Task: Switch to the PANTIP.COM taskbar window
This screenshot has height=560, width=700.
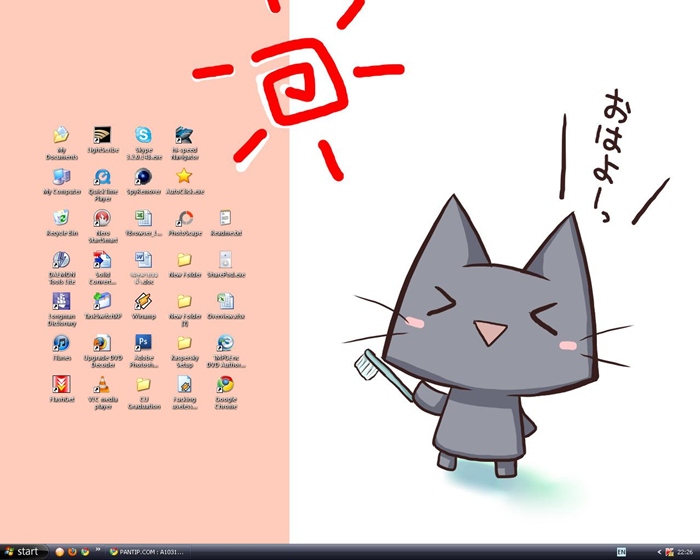Action: (x=148, y=552)
